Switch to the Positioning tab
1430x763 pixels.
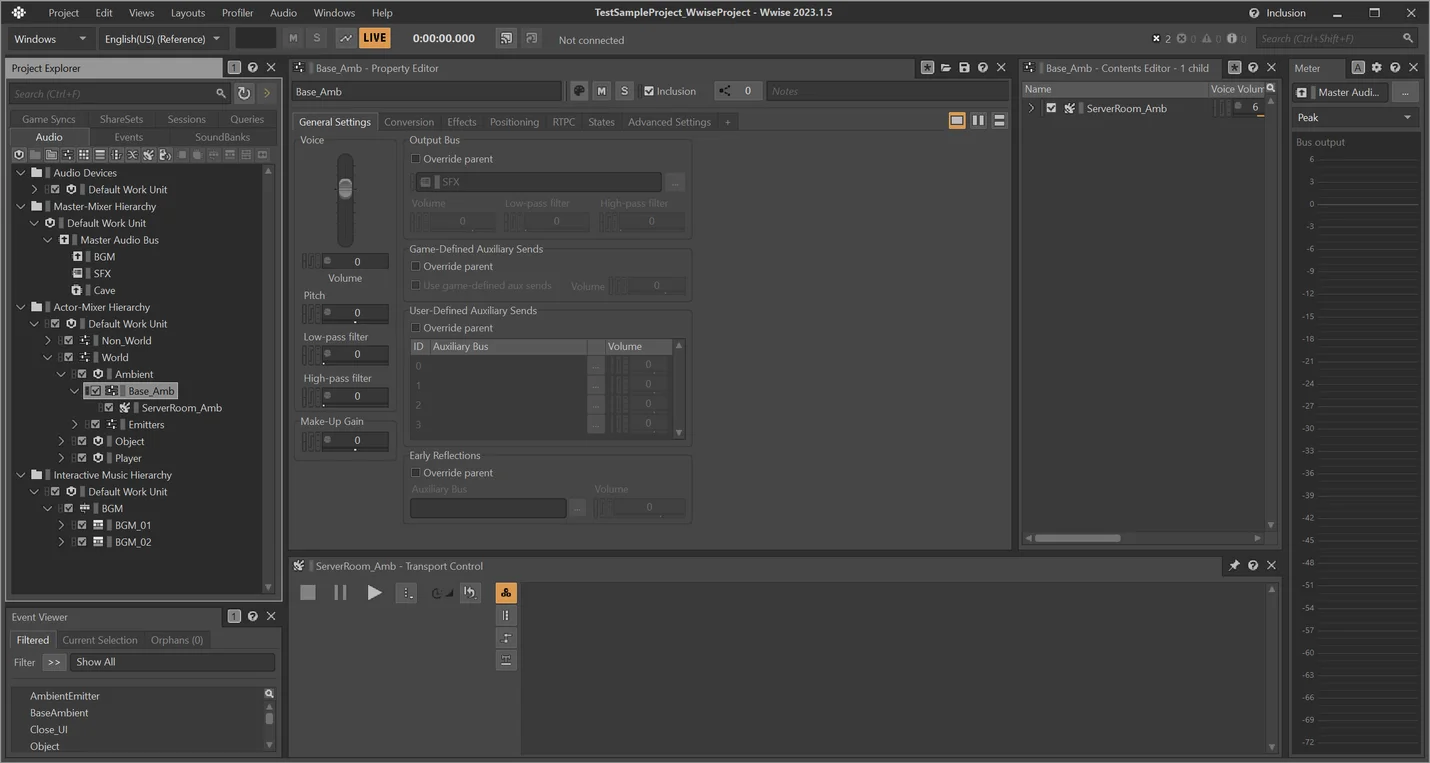(513, 121)
